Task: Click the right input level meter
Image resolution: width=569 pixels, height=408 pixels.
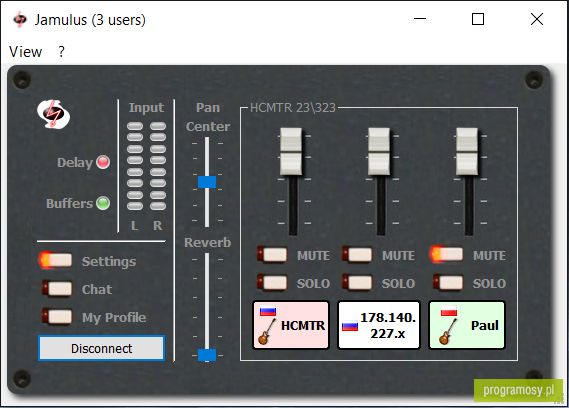Action: 158,166
